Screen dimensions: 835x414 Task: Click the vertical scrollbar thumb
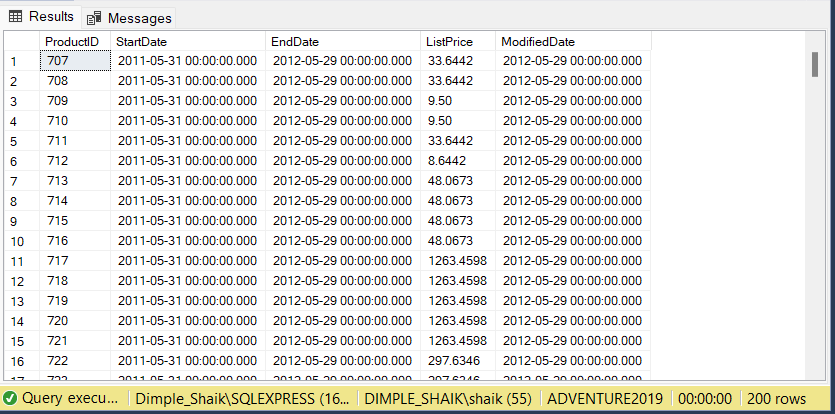(815, 63)
